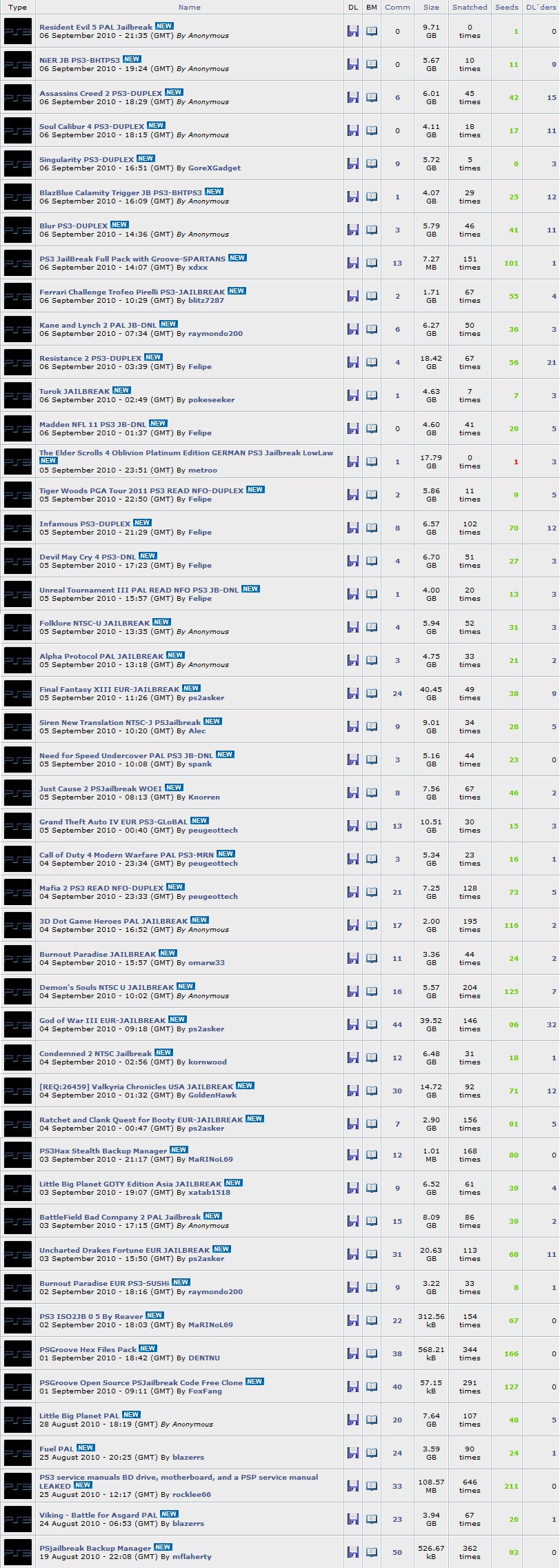The height and width of the screenshot is (1568, 560).
Task: Open PS3 category icon for Turok JAILBREAK
Action: pyautogui.click(x=18, y=395)
